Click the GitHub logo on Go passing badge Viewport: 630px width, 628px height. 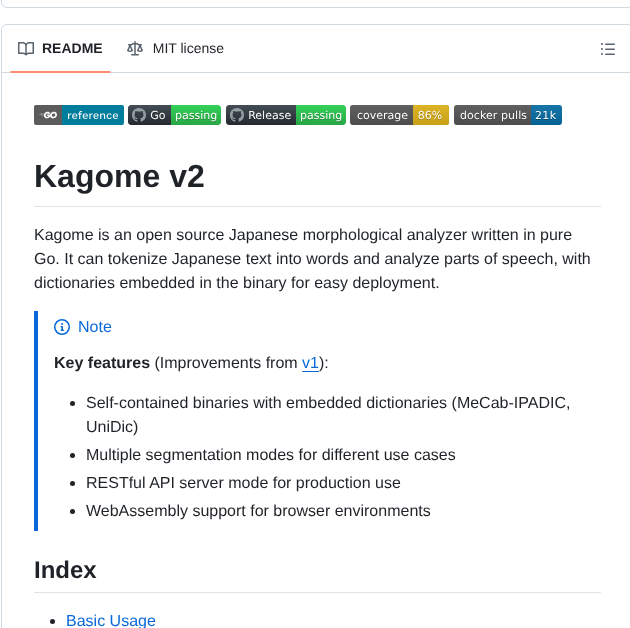point(139,115)
